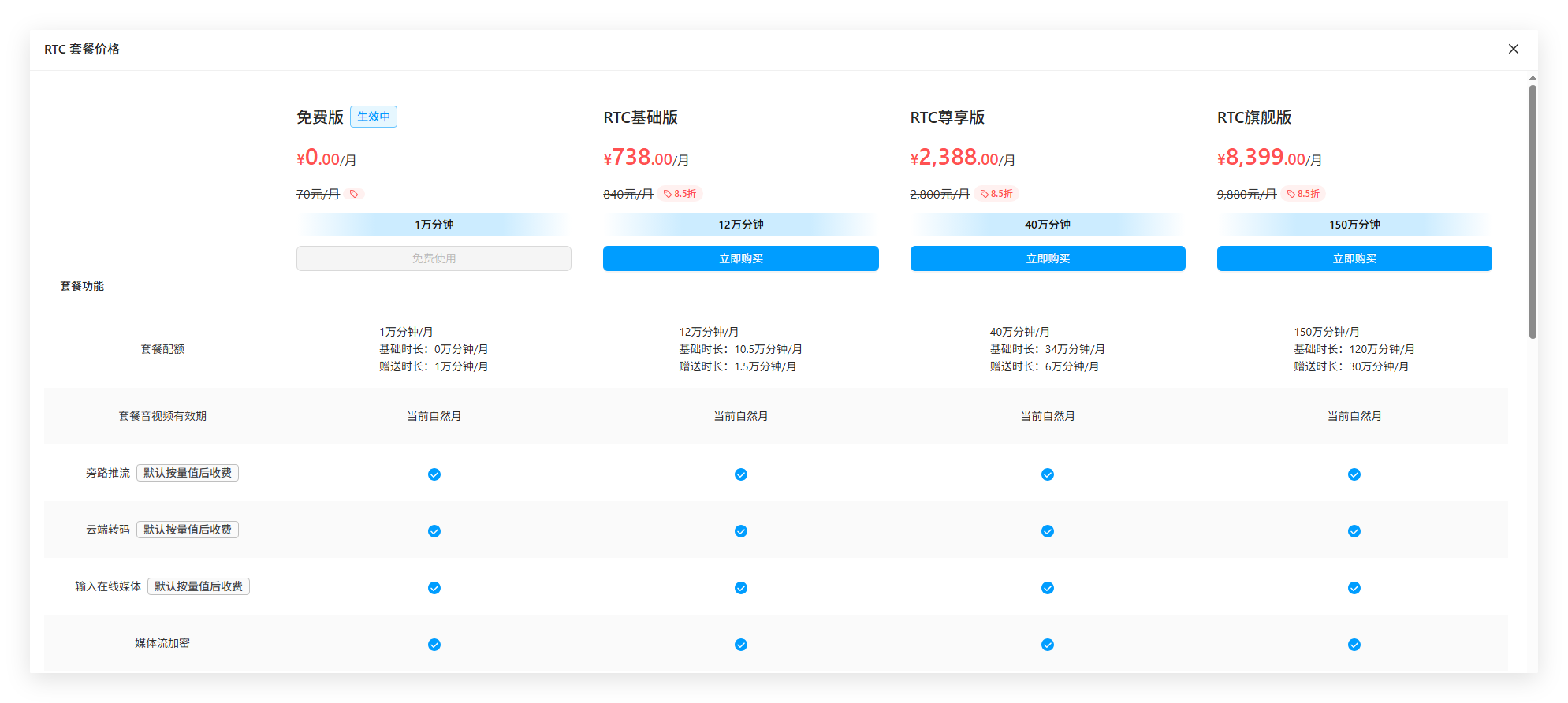
Task: Click the 默认按量值后收费 tag next to 输入在线媒体
Action: pos(199,586)
